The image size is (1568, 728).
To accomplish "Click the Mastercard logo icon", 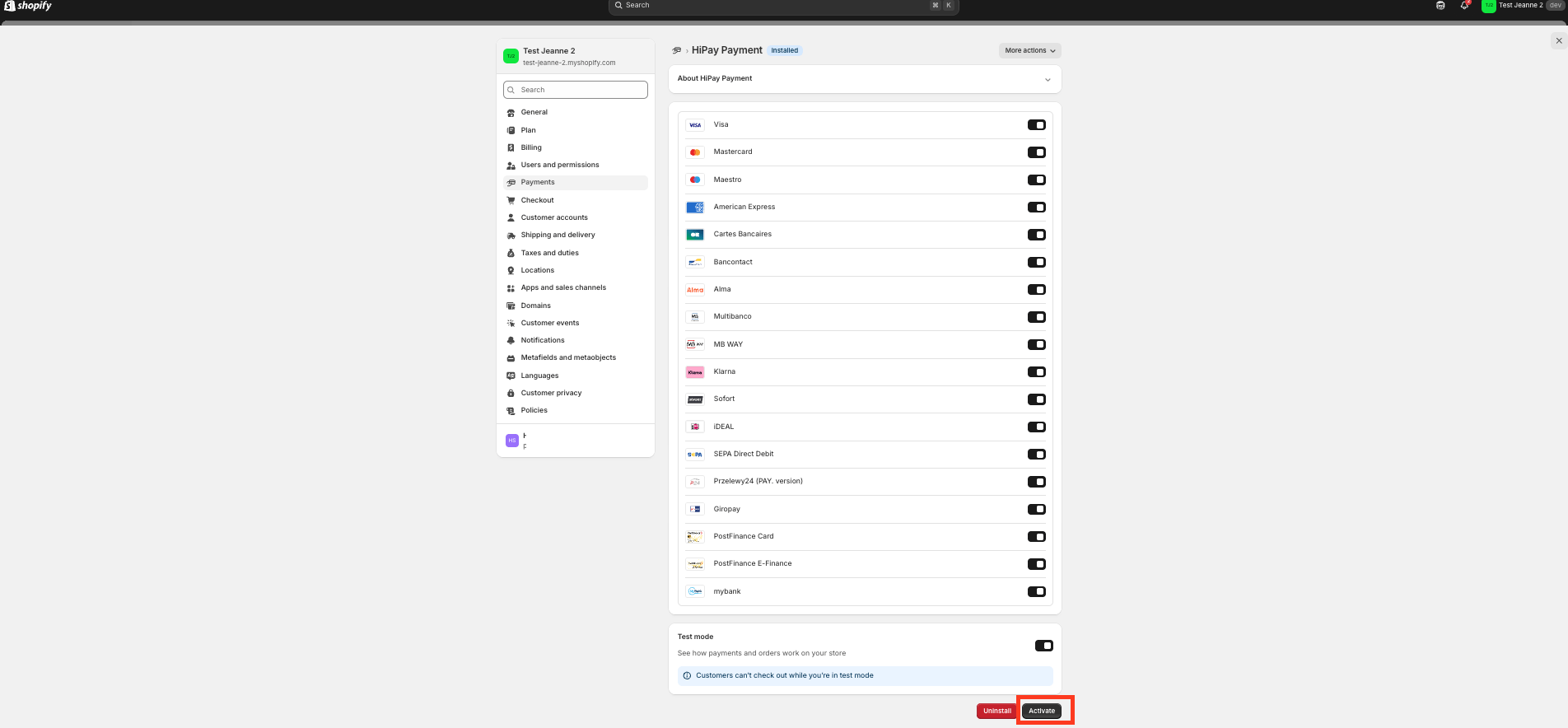I will pos(695,152).
